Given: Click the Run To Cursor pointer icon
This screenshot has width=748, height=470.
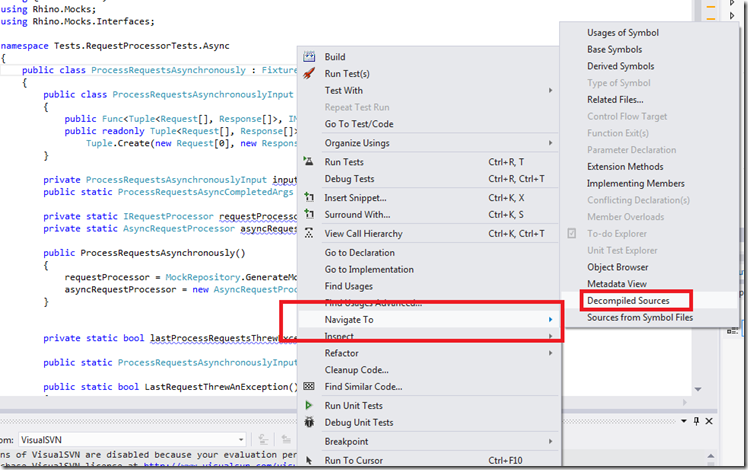Looking at the screenshot, I should click(x=309, y=460).
